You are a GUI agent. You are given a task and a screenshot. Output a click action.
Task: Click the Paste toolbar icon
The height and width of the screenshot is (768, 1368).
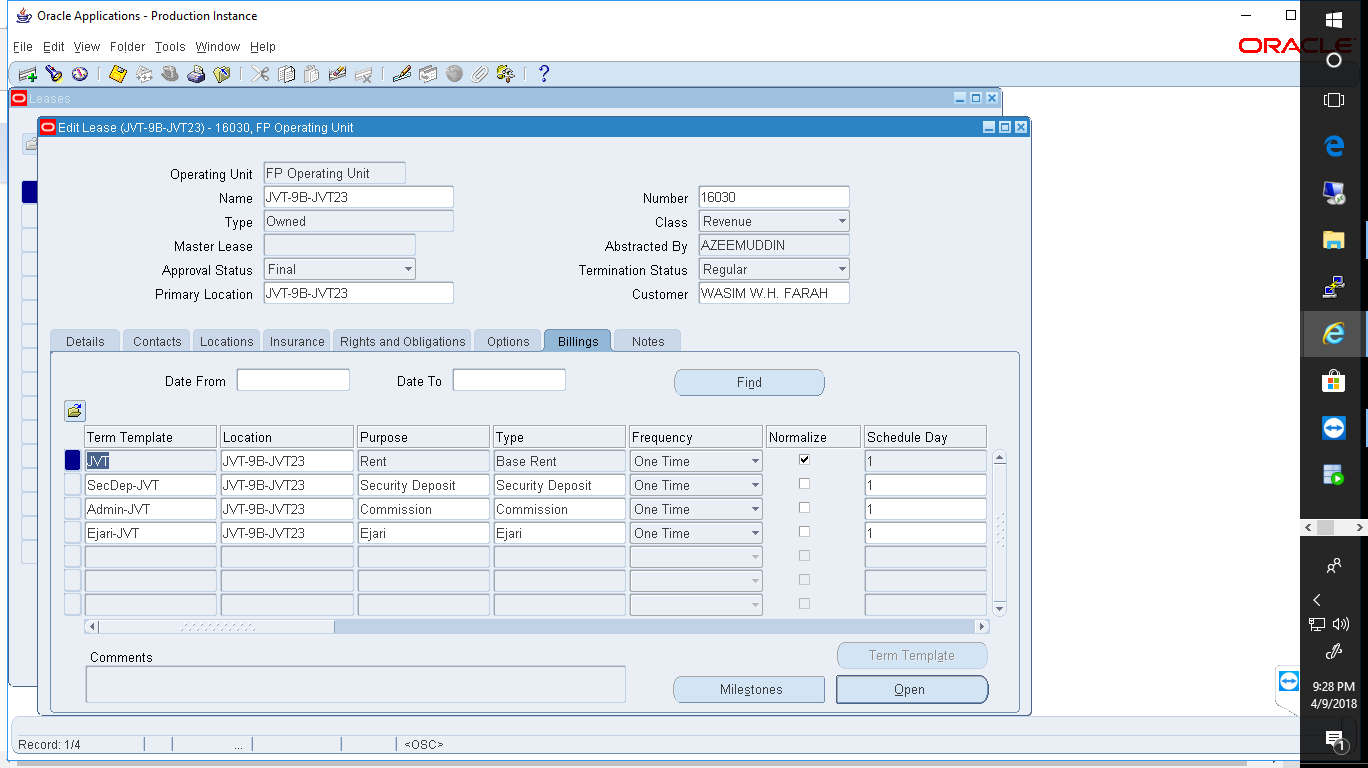(311, 74)
